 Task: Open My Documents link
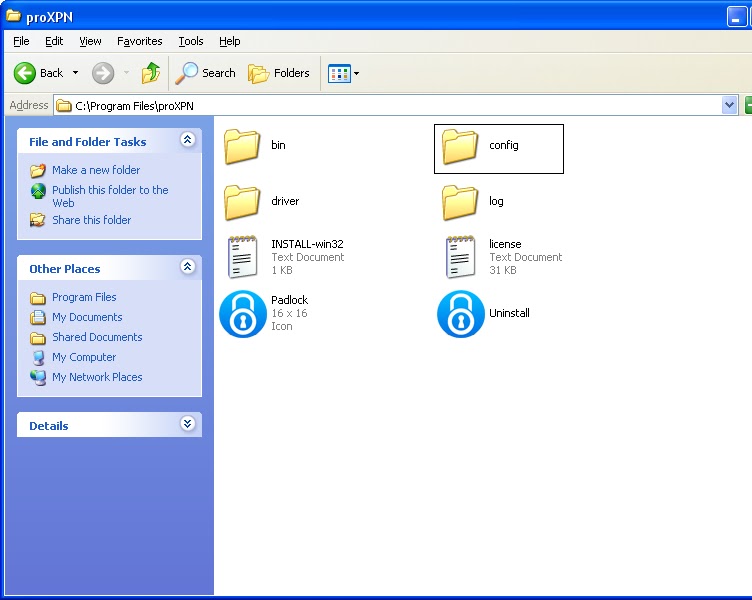(x=87, y=317)
